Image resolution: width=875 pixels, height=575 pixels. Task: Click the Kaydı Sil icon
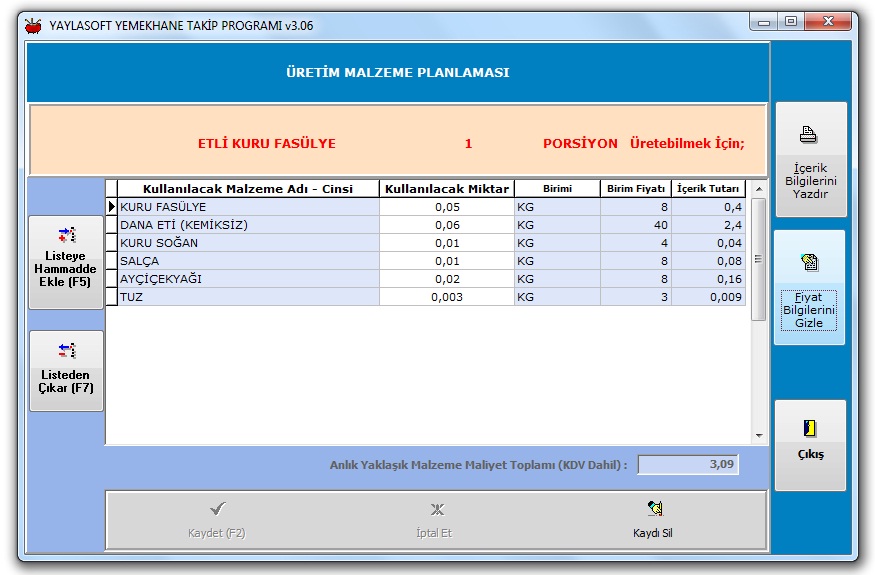coord(655,508)
